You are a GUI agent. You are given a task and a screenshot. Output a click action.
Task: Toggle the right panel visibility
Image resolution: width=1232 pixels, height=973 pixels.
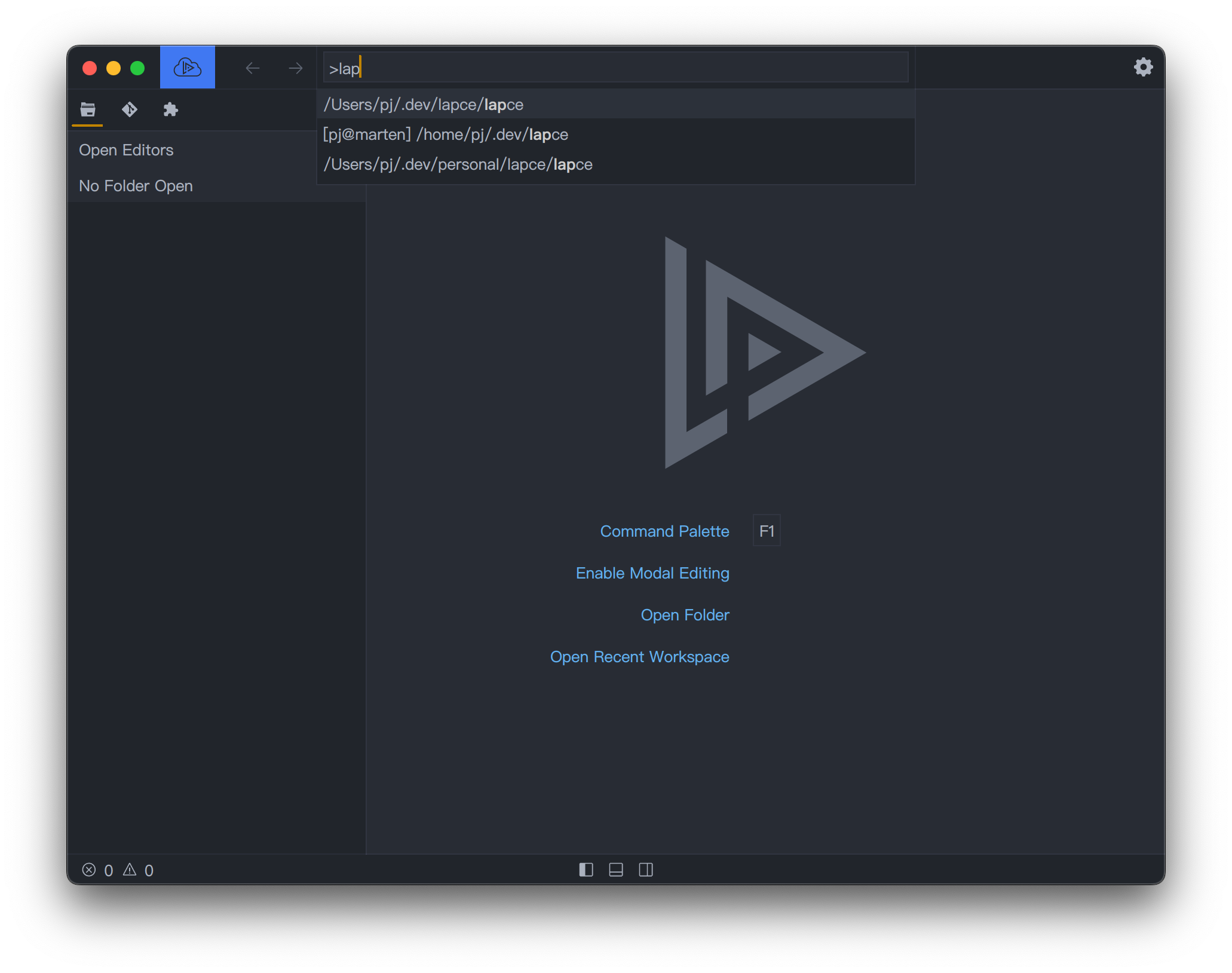coord(646,870)
